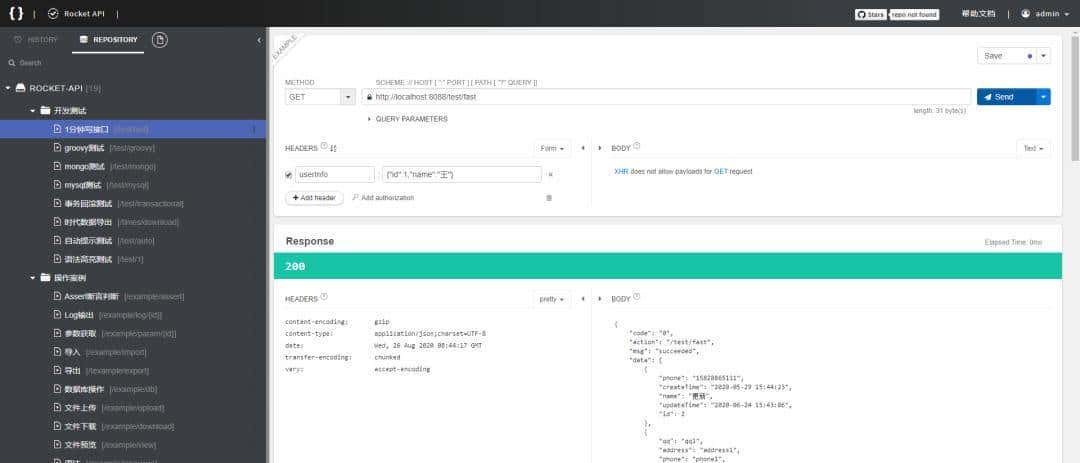Click the kebab menu on the selected API row
Image resolution: width=1080 pixels, height=463 pixels.
point(254,129)
